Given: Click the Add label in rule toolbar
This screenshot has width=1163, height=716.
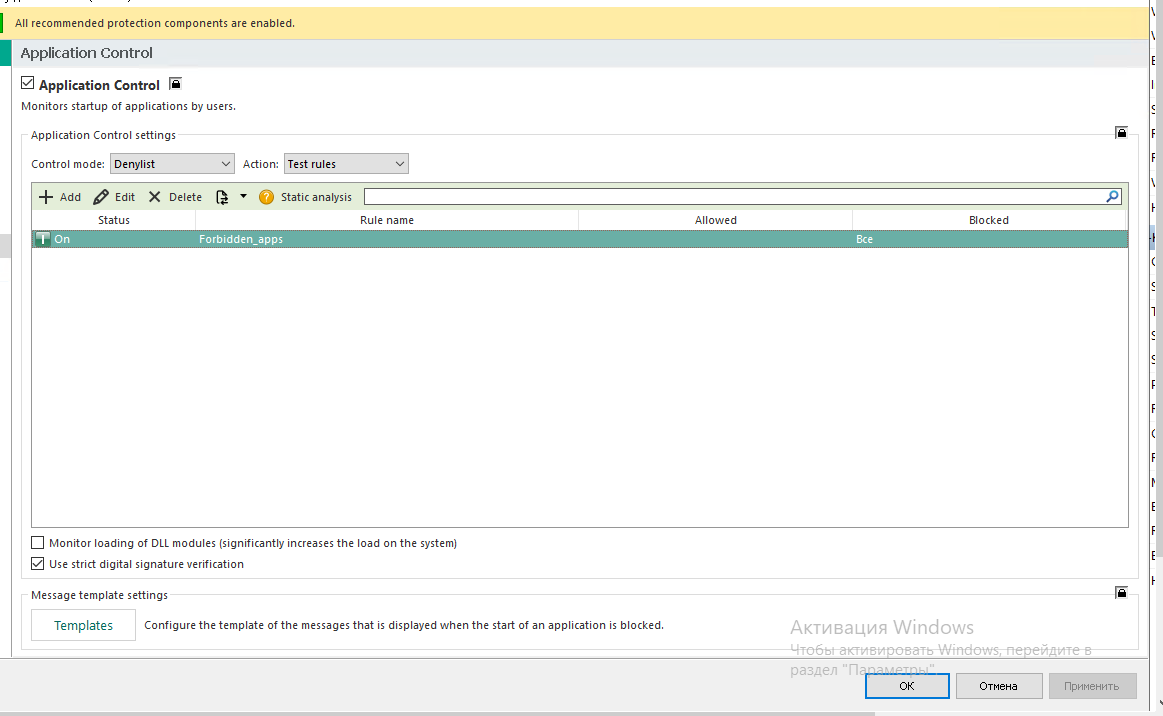Looking at the screenshot, I should coord(70,197).
